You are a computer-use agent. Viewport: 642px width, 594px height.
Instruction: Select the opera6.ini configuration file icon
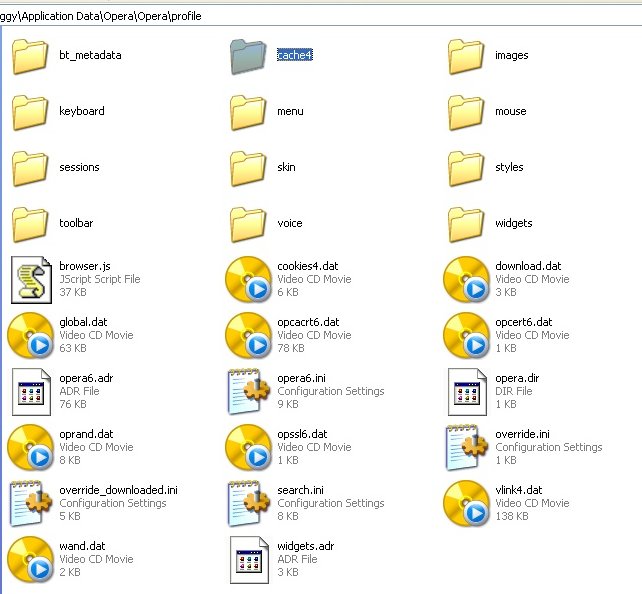coord(247,391)
